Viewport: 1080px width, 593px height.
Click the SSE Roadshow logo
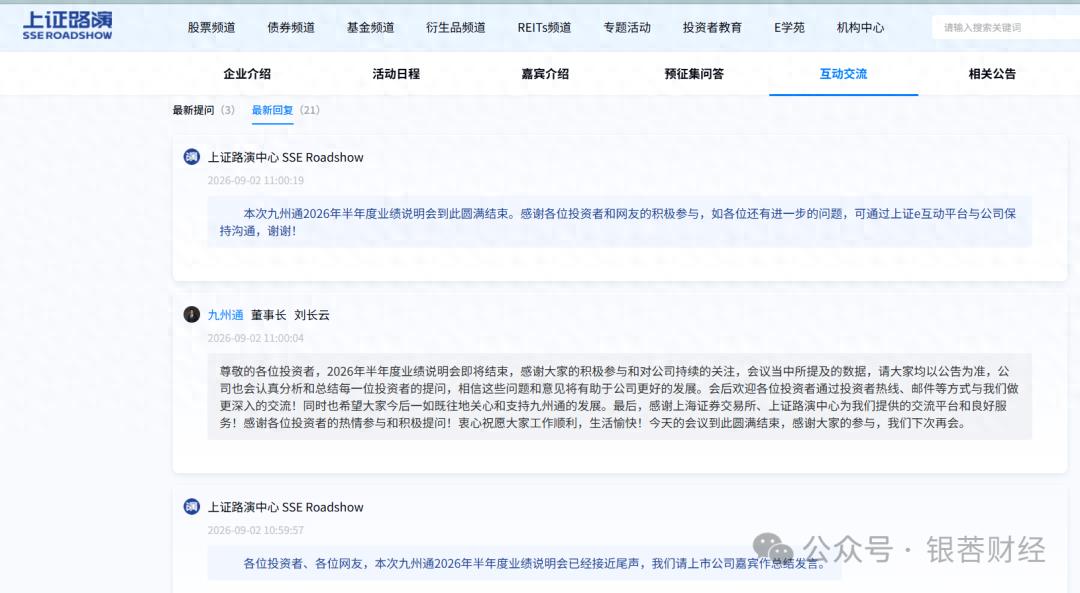tap(67, 26)
